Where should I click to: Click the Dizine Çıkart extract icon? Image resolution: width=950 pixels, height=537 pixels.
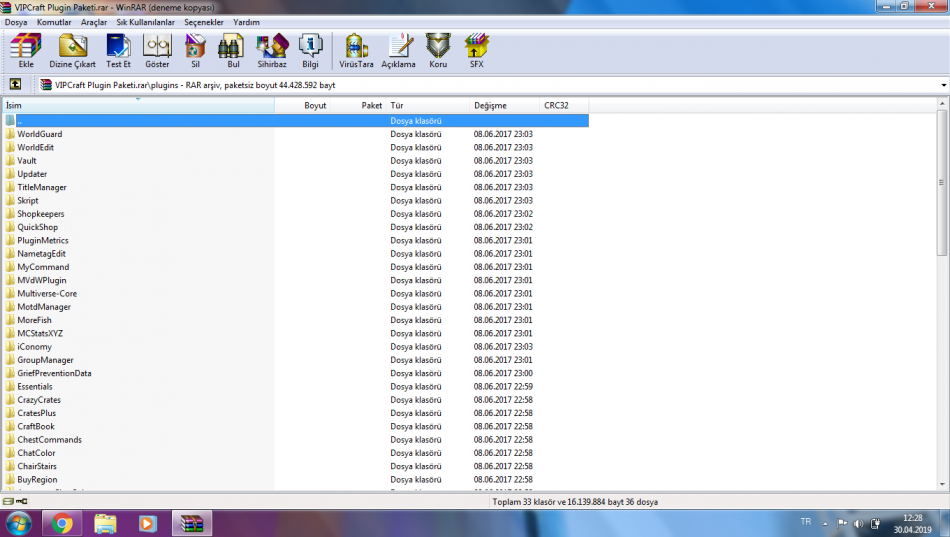click(x=73, y=51)
